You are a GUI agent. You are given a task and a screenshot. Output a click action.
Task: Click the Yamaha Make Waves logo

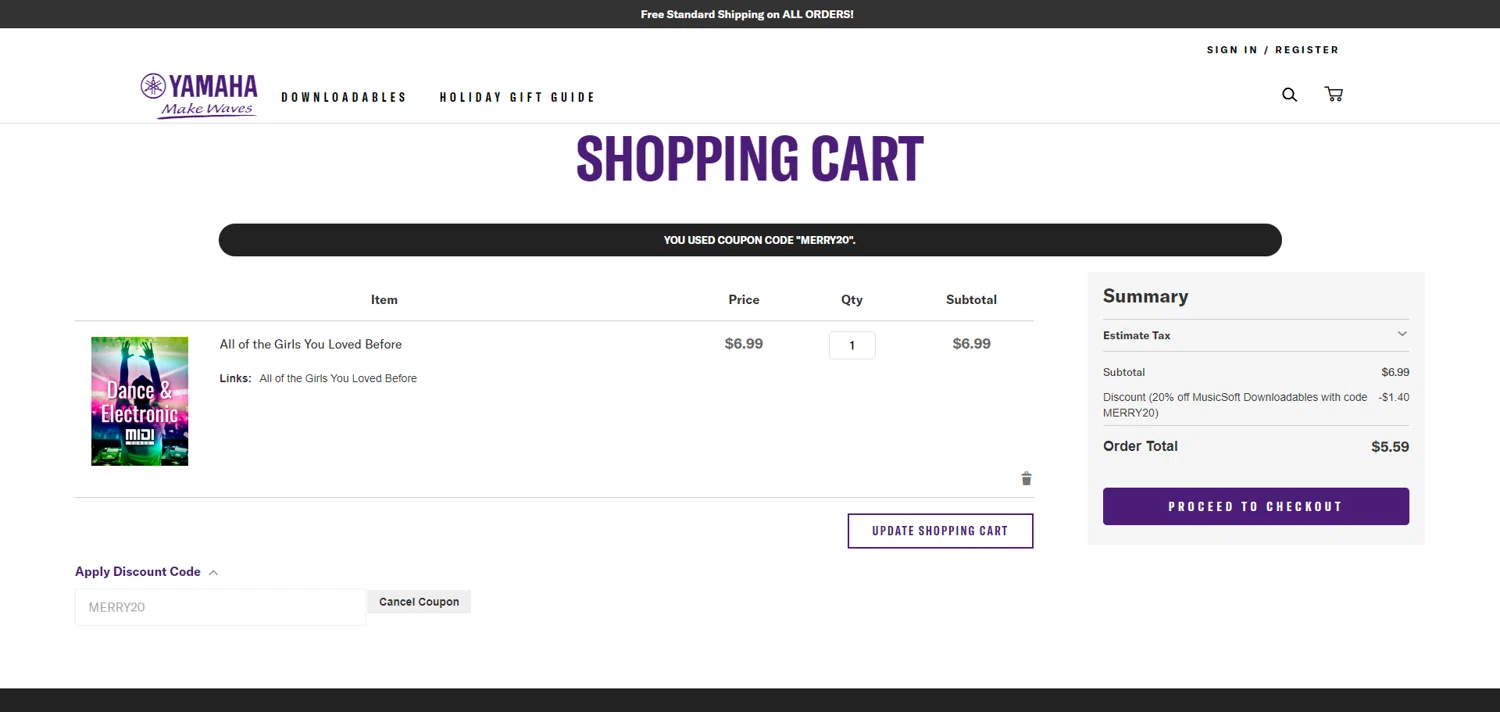199,96
